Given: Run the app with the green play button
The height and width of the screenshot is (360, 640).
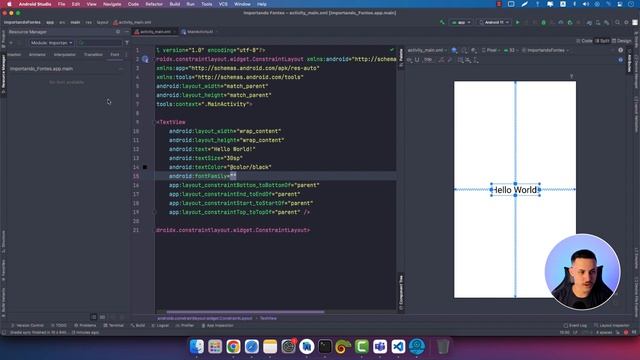Looking at the screenshot, I should (518, 22).
